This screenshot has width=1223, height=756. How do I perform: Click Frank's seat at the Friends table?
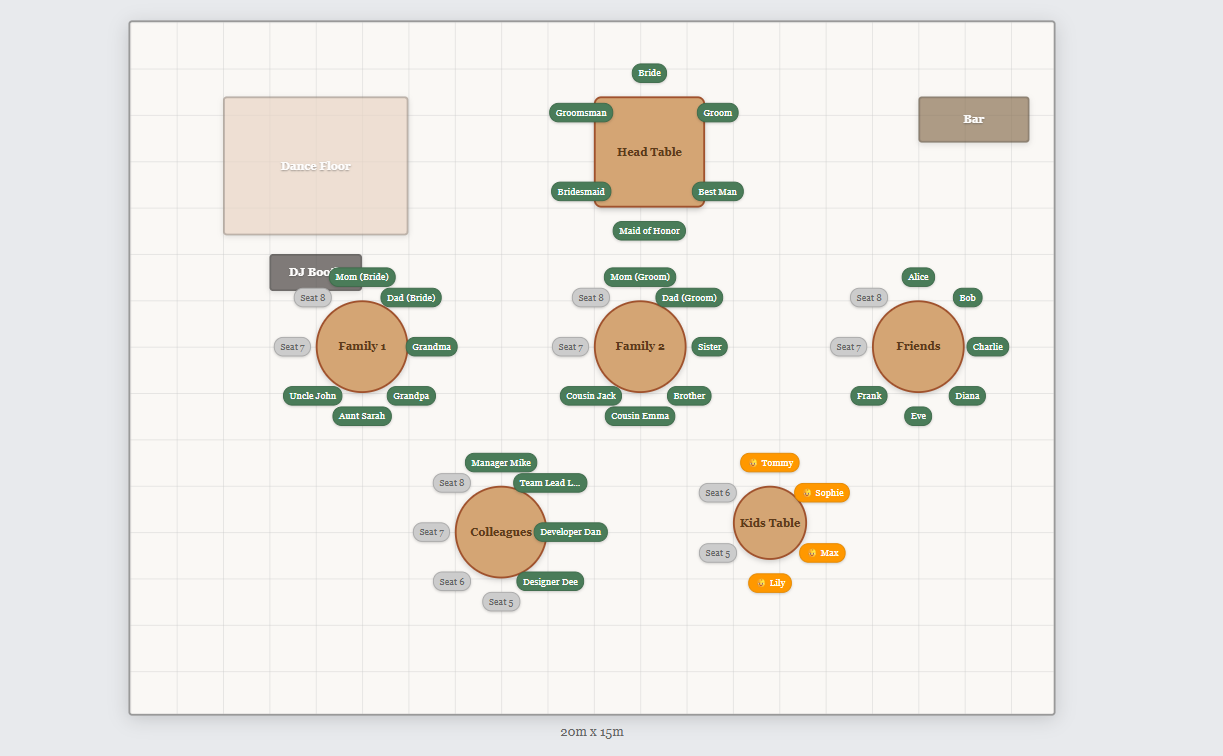pyautogui.click(x=868, y=396)
